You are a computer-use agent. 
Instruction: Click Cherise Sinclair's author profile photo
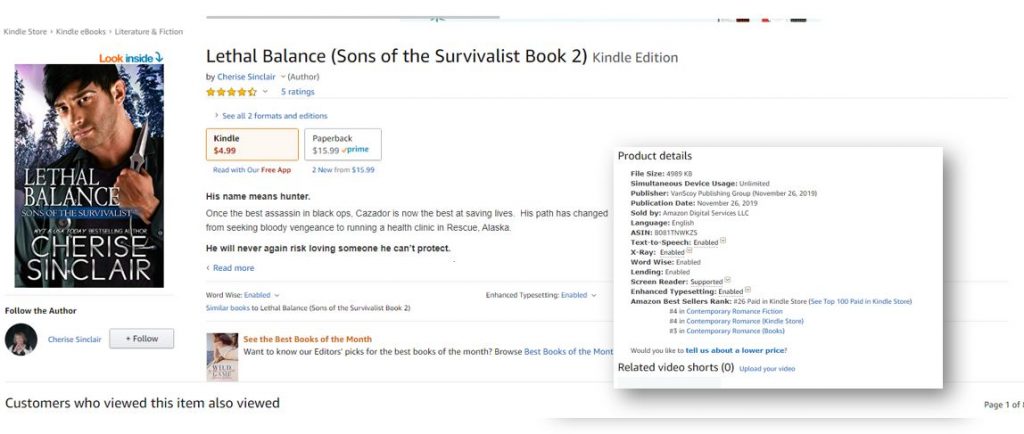point(20,340)
